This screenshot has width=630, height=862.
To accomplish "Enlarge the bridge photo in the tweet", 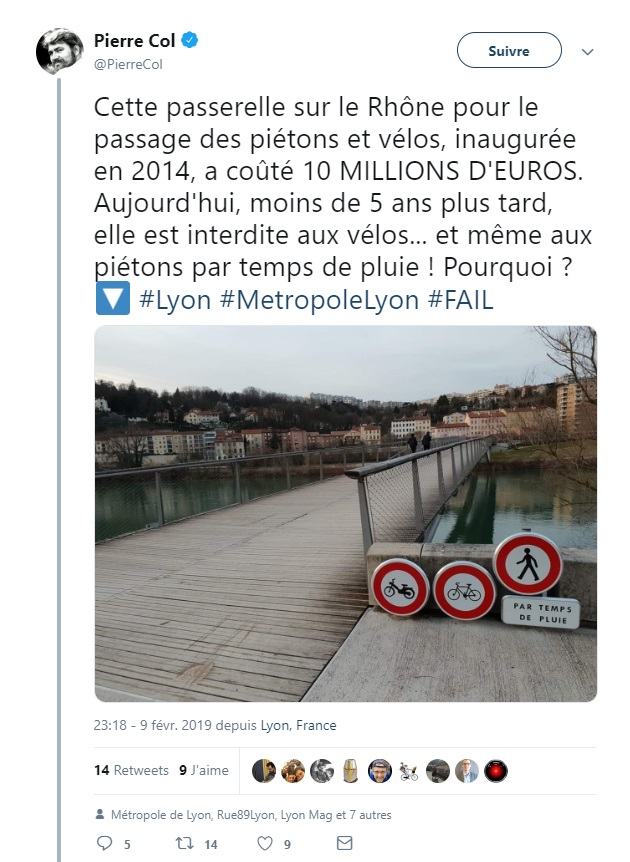I will 346,513.
